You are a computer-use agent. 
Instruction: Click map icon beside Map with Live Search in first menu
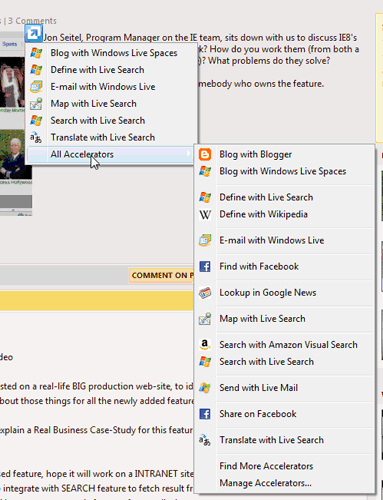tap(36, 104)
